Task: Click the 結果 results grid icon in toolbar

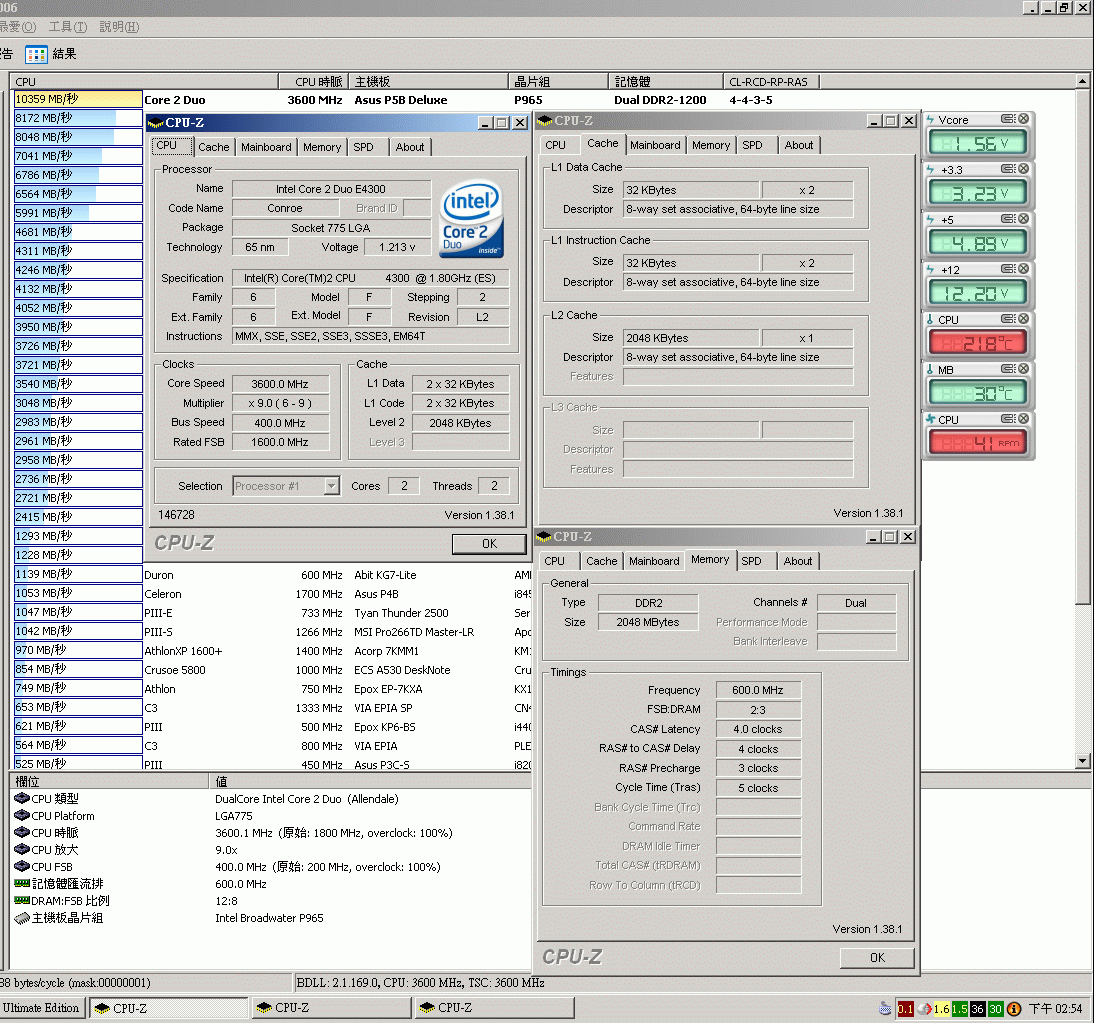Action: [x=36, y=54]
